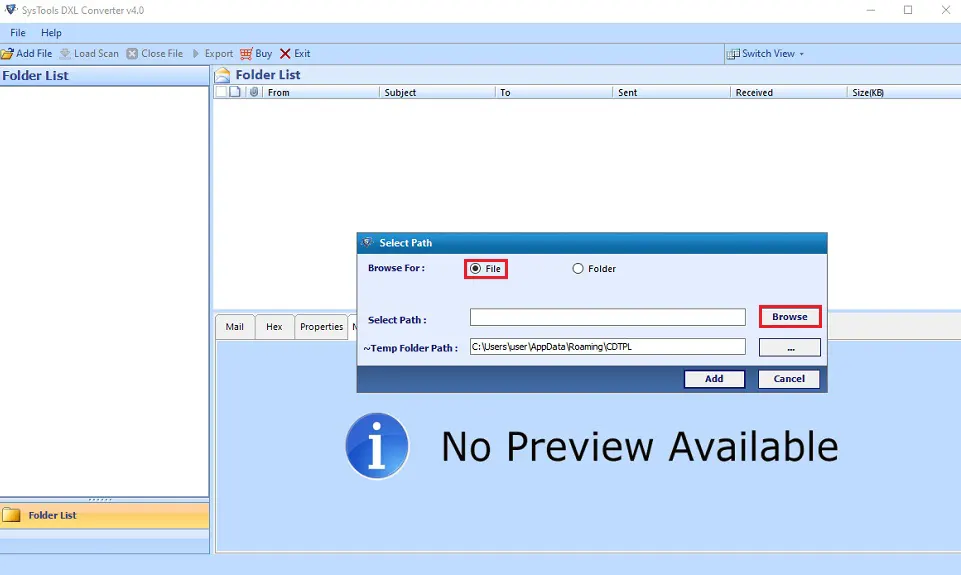The image size is (961, 575).
Task: Switch to the Properties tab
Action: pyautogui.click(x=321, y=327)
